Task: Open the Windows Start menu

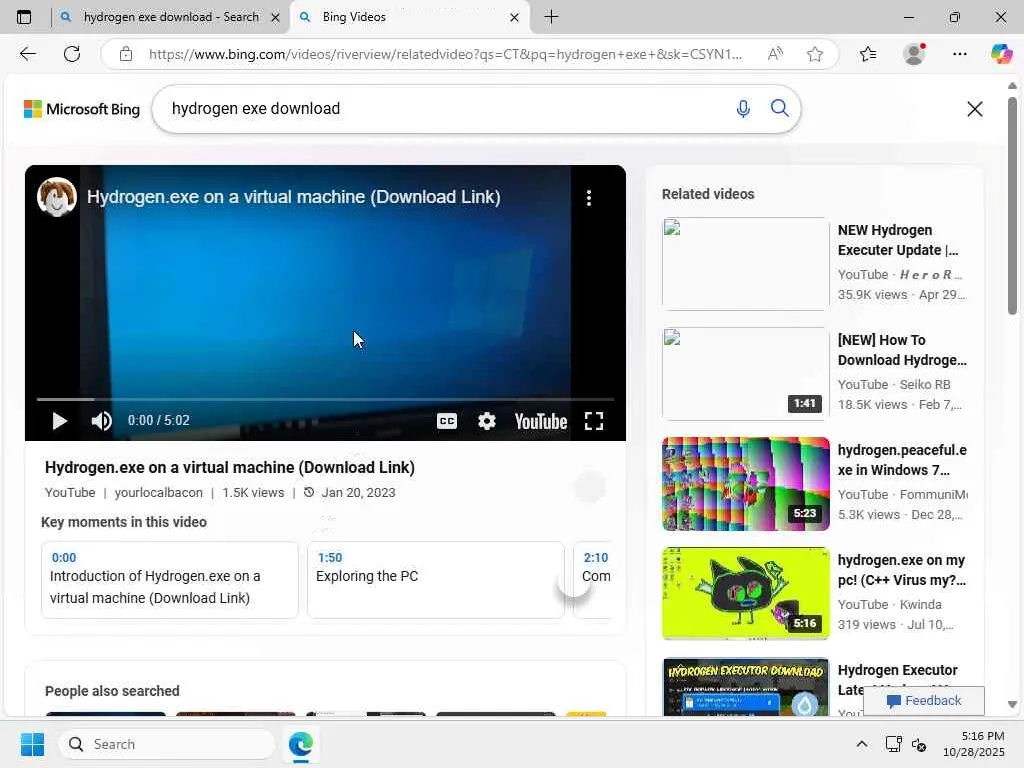Action: 32,744
